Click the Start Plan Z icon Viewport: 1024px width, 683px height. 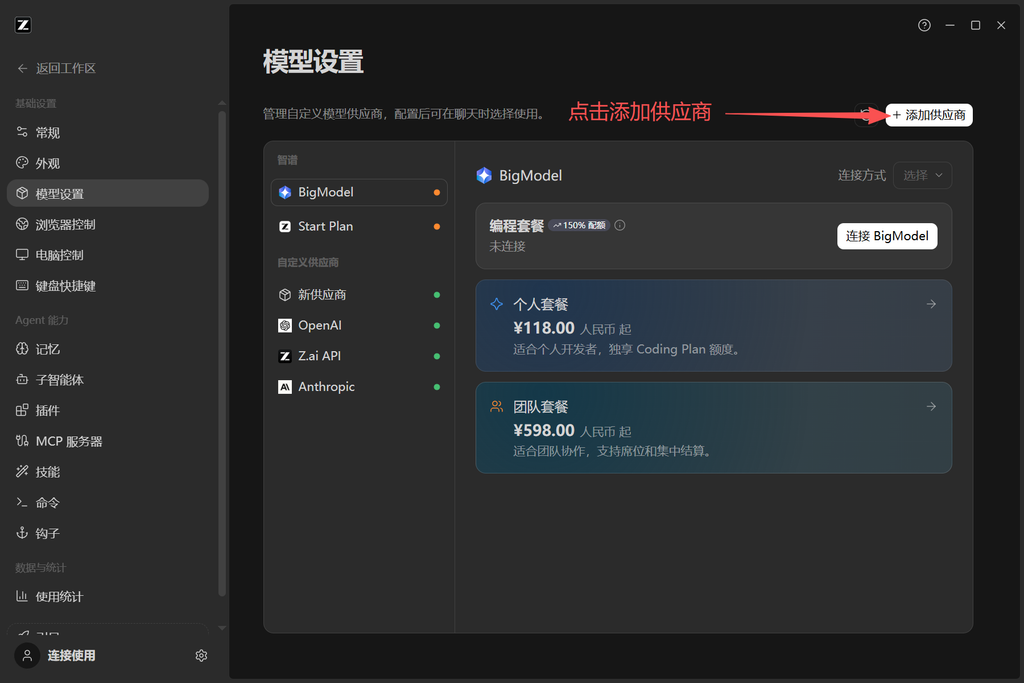pyautogui.click(x=285, y=226)
